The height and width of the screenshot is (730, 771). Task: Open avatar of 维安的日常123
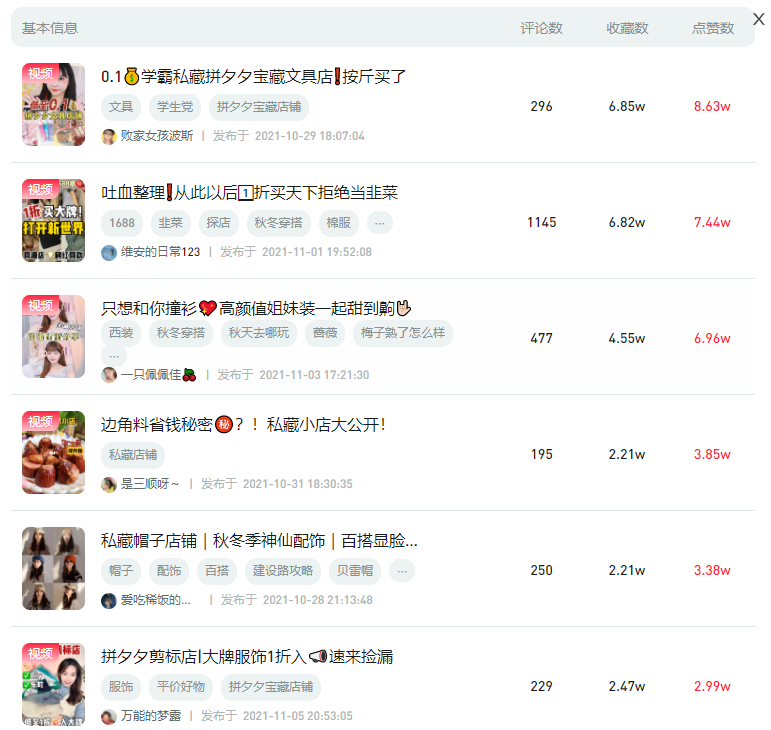[x=109, y=252]
